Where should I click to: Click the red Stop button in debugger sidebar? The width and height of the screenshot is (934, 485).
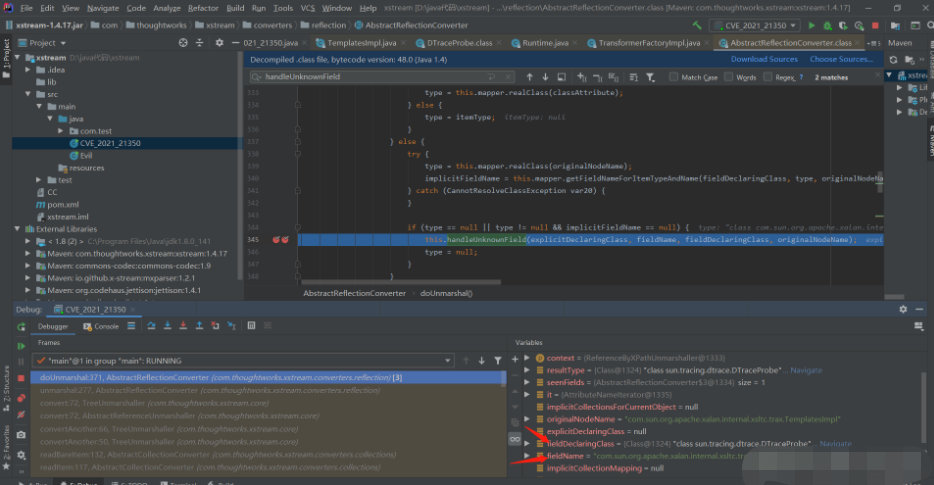tap(20, 378)
